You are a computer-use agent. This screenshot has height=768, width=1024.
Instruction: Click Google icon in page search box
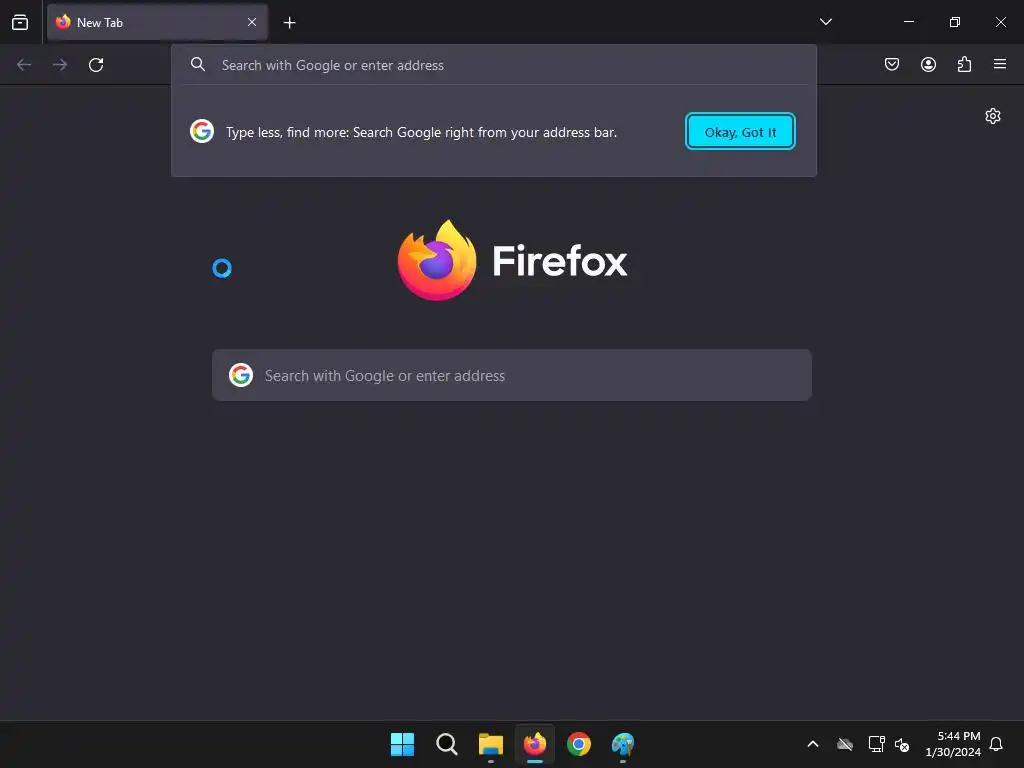(241, 375)
